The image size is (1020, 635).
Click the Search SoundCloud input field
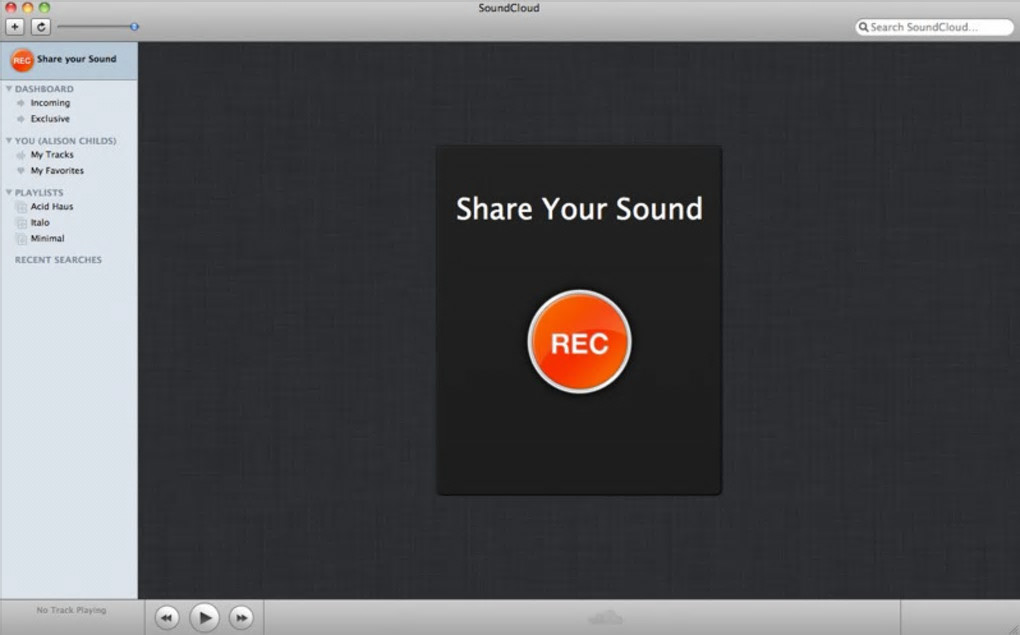[934, 27]
